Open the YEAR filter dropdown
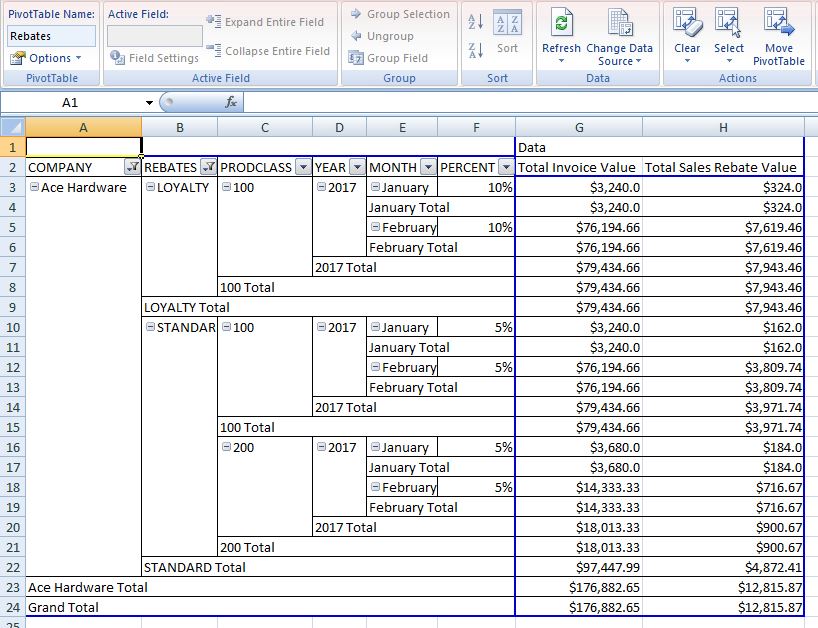 (x=357, y=167)
